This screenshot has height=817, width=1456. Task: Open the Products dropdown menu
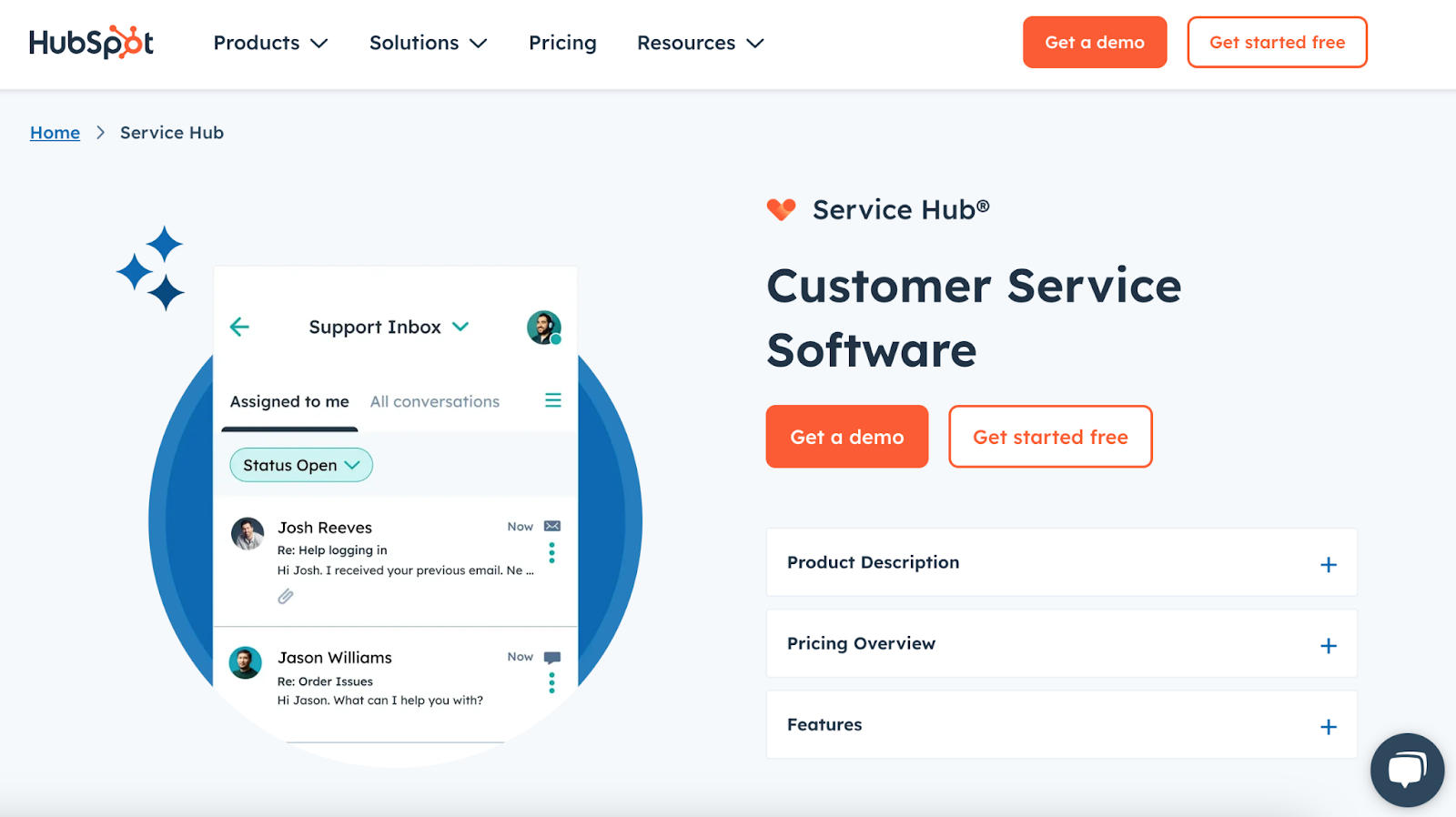tap(270, 43)
